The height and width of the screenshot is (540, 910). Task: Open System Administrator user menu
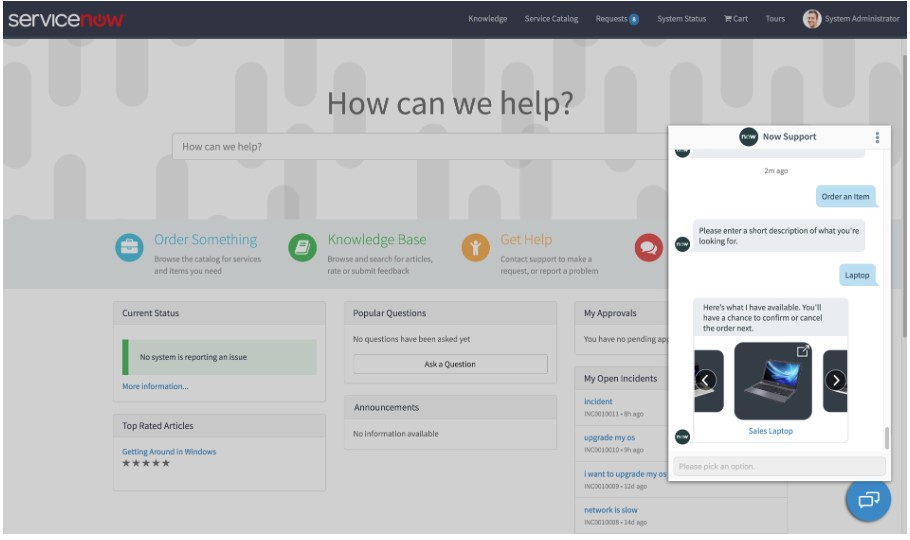pyautogui.click(x=851, y=19)
